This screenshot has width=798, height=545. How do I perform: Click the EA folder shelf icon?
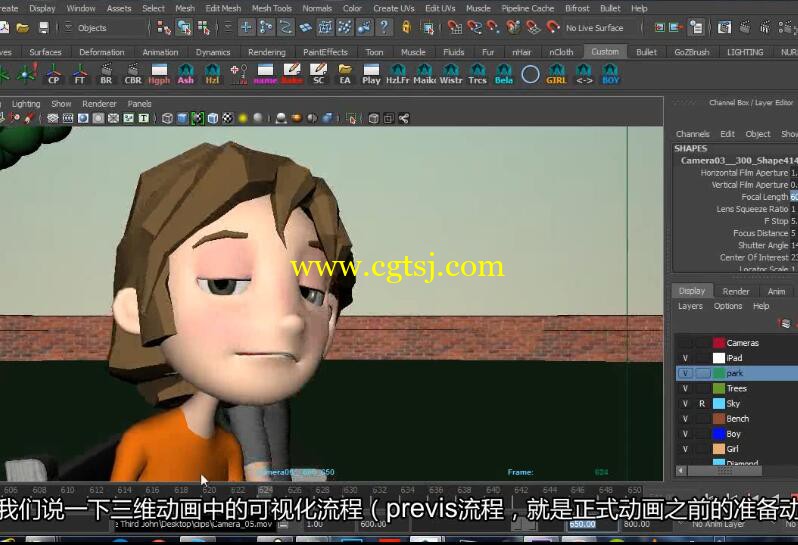[x=345, y=74]
